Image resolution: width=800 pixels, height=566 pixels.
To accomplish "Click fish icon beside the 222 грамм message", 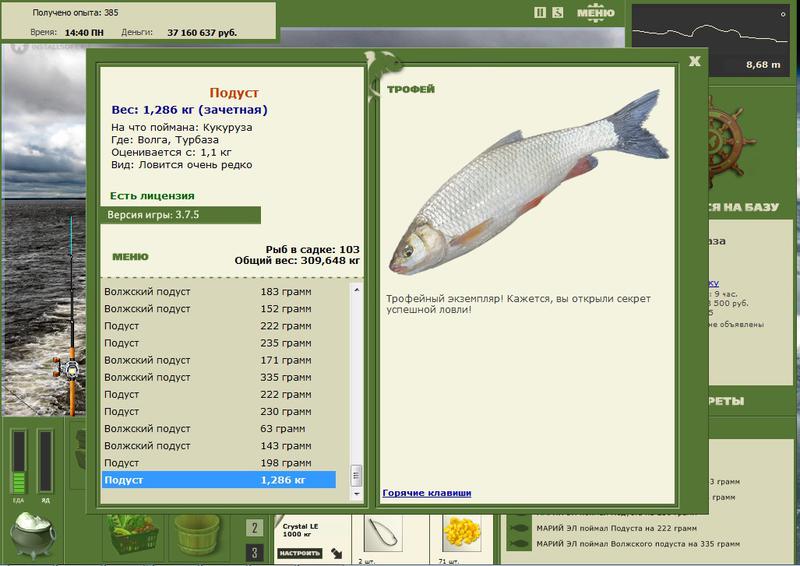I will [519, 528].
